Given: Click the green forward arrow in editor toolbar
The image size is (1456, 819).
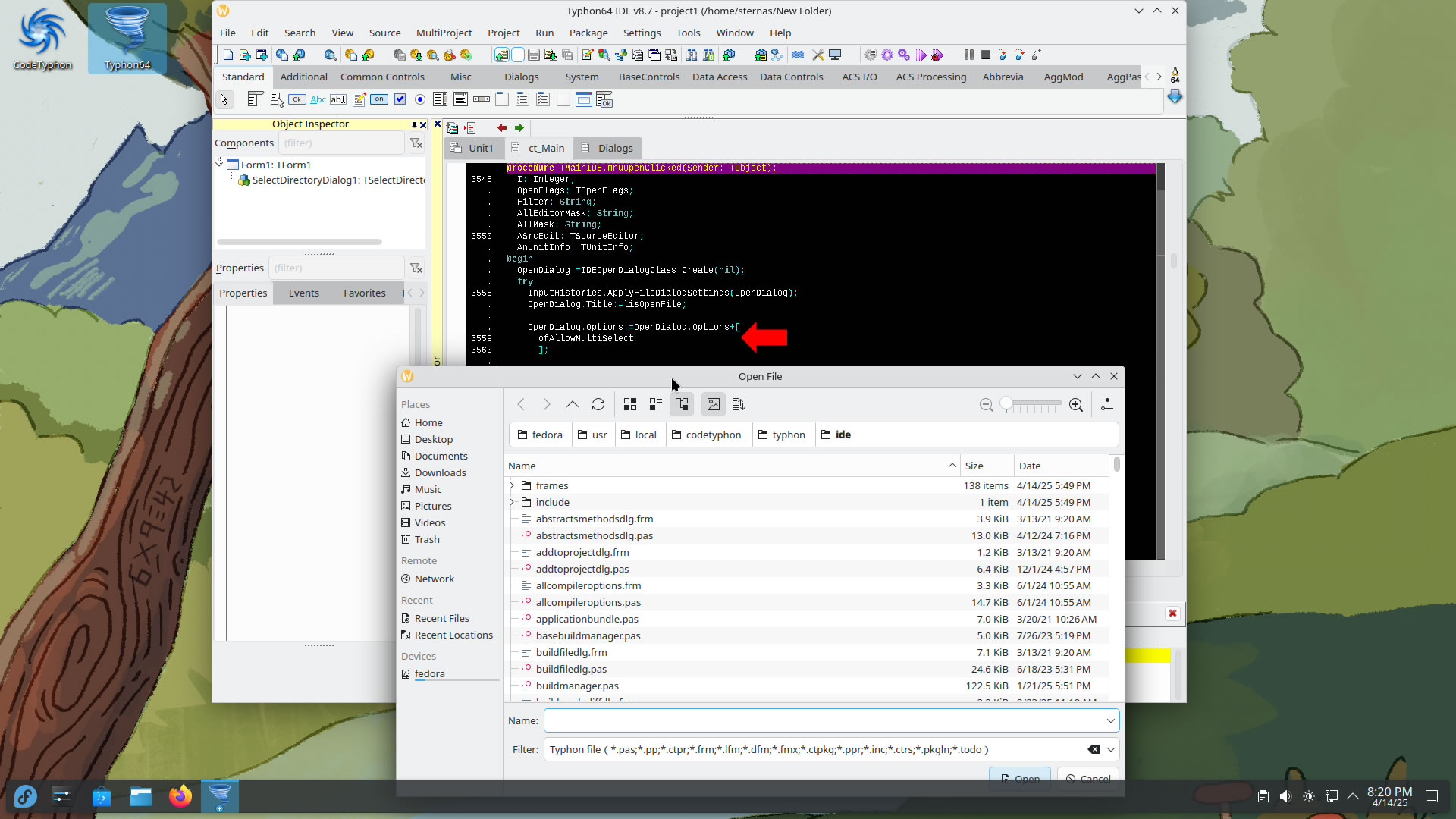Looking at the screenshot, I should [519, 127].
